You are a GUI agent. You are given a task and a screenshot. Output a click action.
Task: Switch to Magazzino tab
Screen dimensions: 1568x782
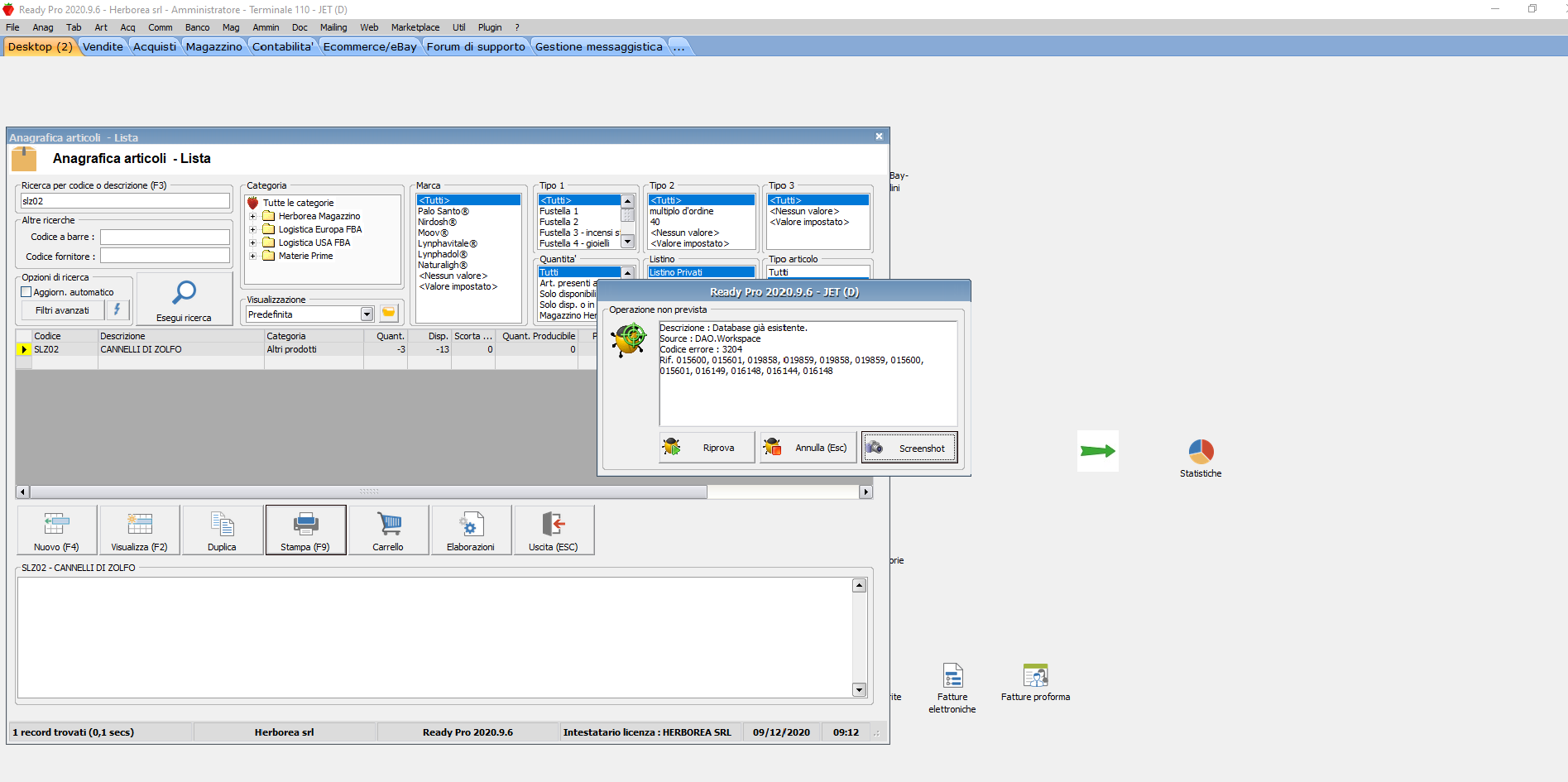click(x=213, y=46)
